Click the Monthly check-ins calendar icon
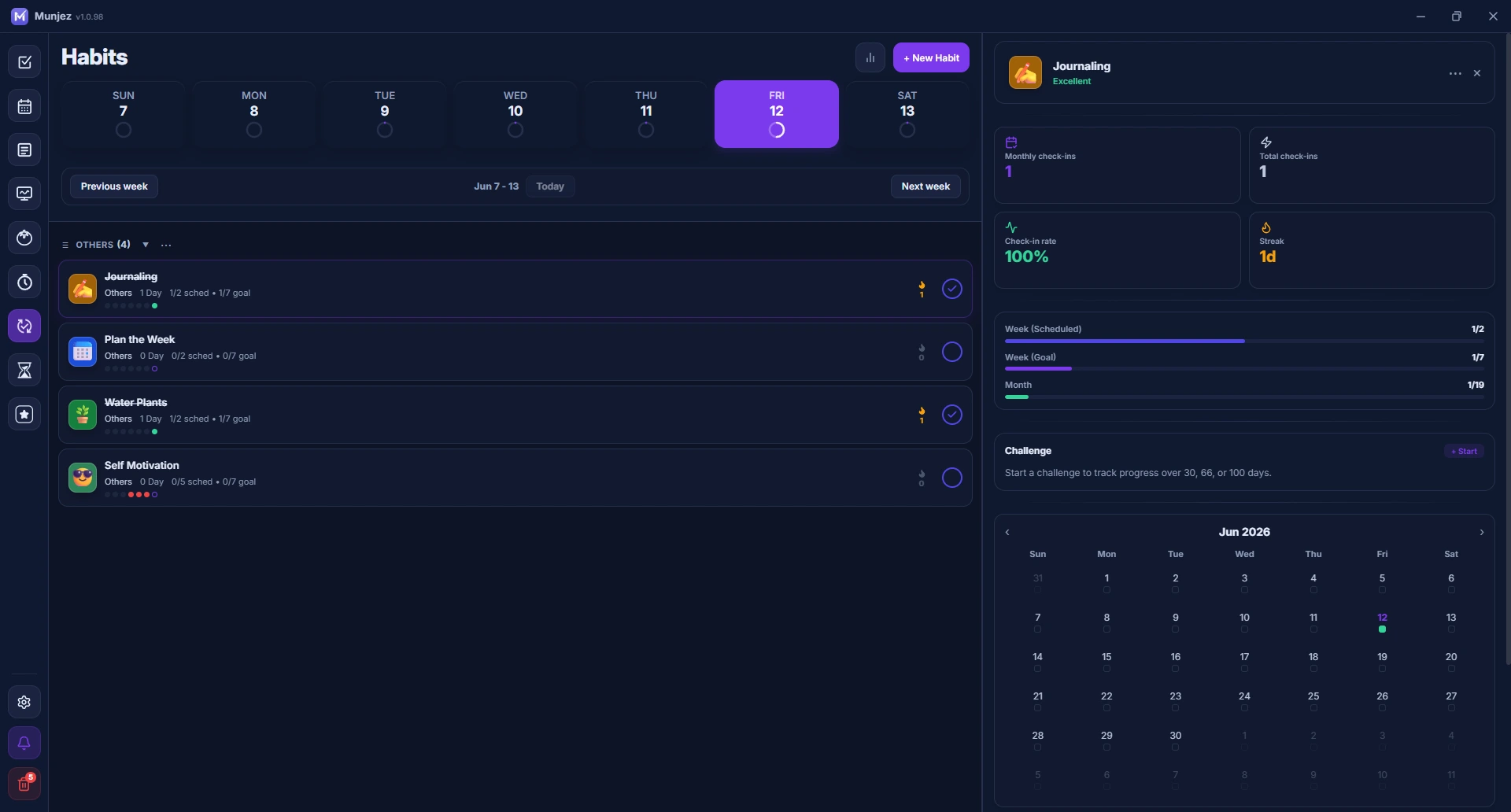The image size is (1511, 812). pyautogui.click(x=1011, y=142)
